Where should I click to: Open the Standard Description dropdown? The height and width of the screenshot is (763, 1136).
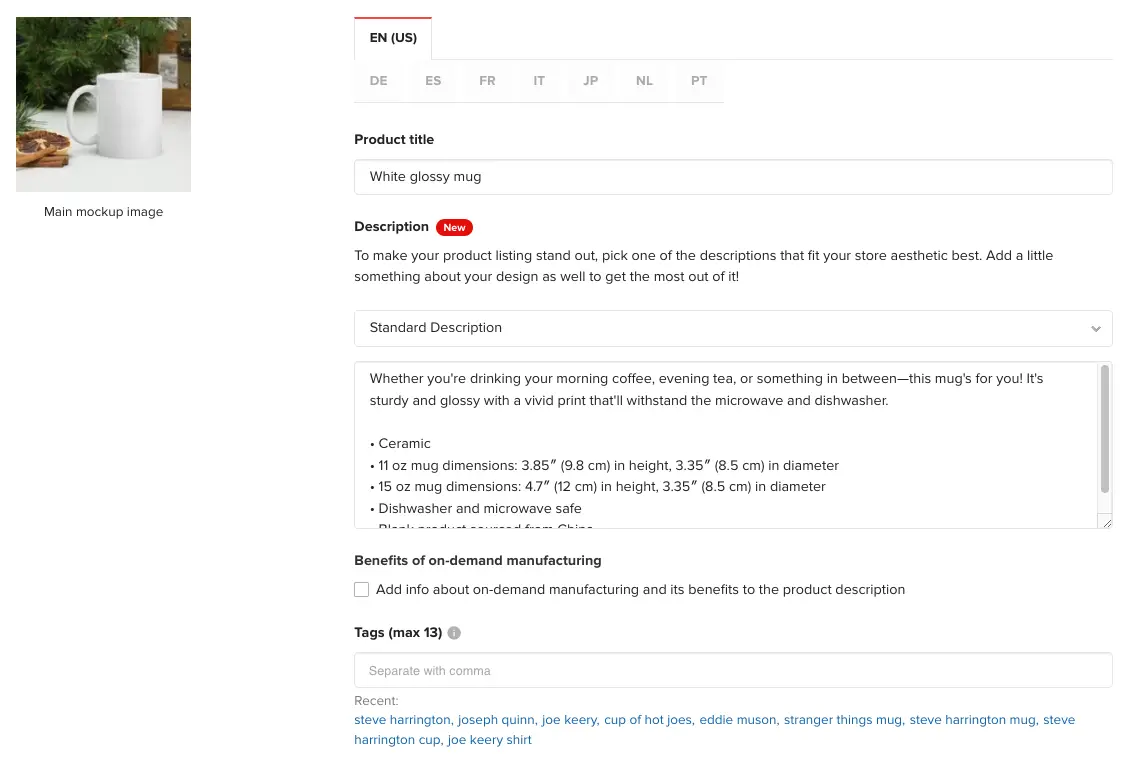click(x=732, y=328)
